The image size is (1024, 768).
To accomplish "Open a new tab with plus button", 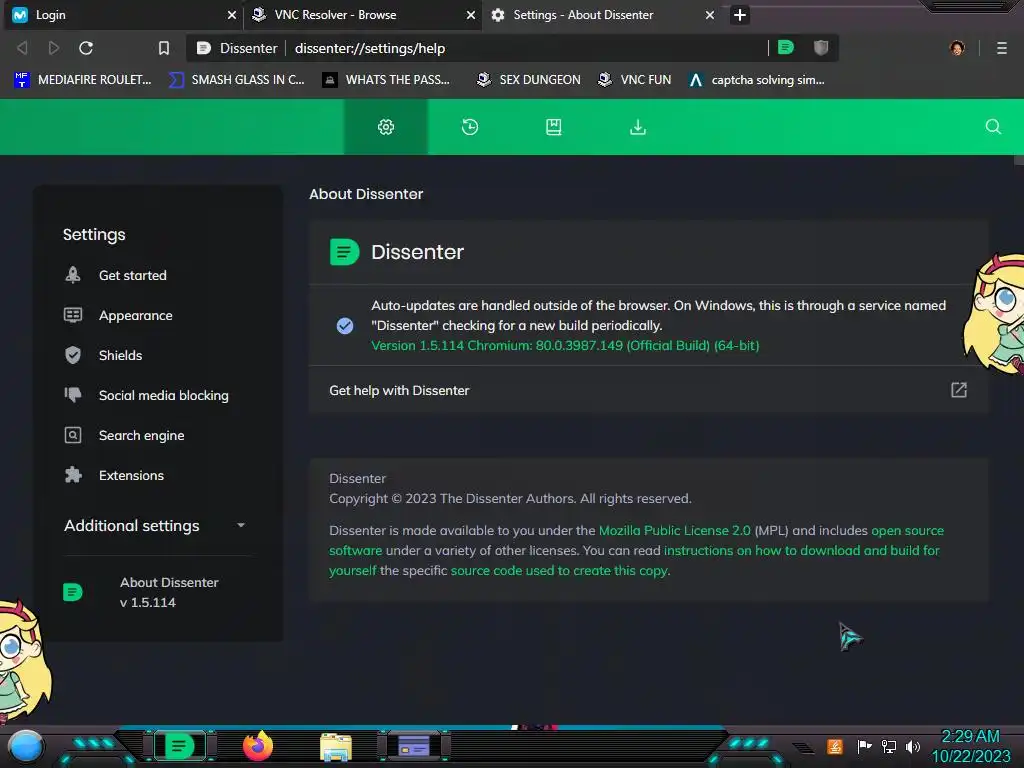I will [739, 14].
